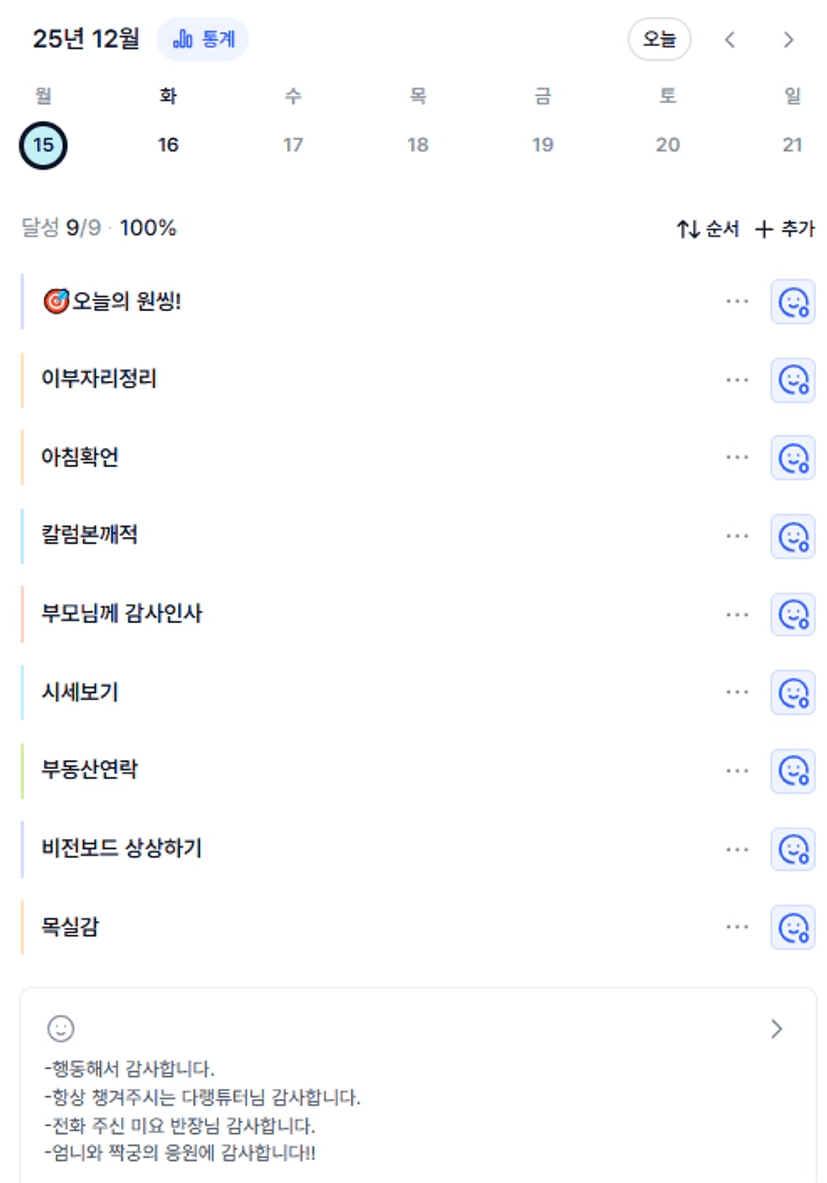The width and height of the screenshot is (827, 1183).
Task: Click the emoji reaction icon for 부동산연락
Action: pos(793,770)
